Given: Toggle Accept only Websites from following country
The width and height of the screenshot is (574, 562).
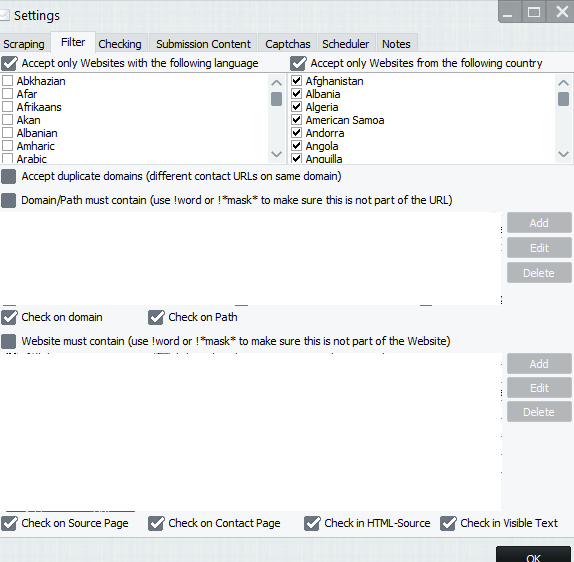Looking at the screenshot, I should [298, 63].
